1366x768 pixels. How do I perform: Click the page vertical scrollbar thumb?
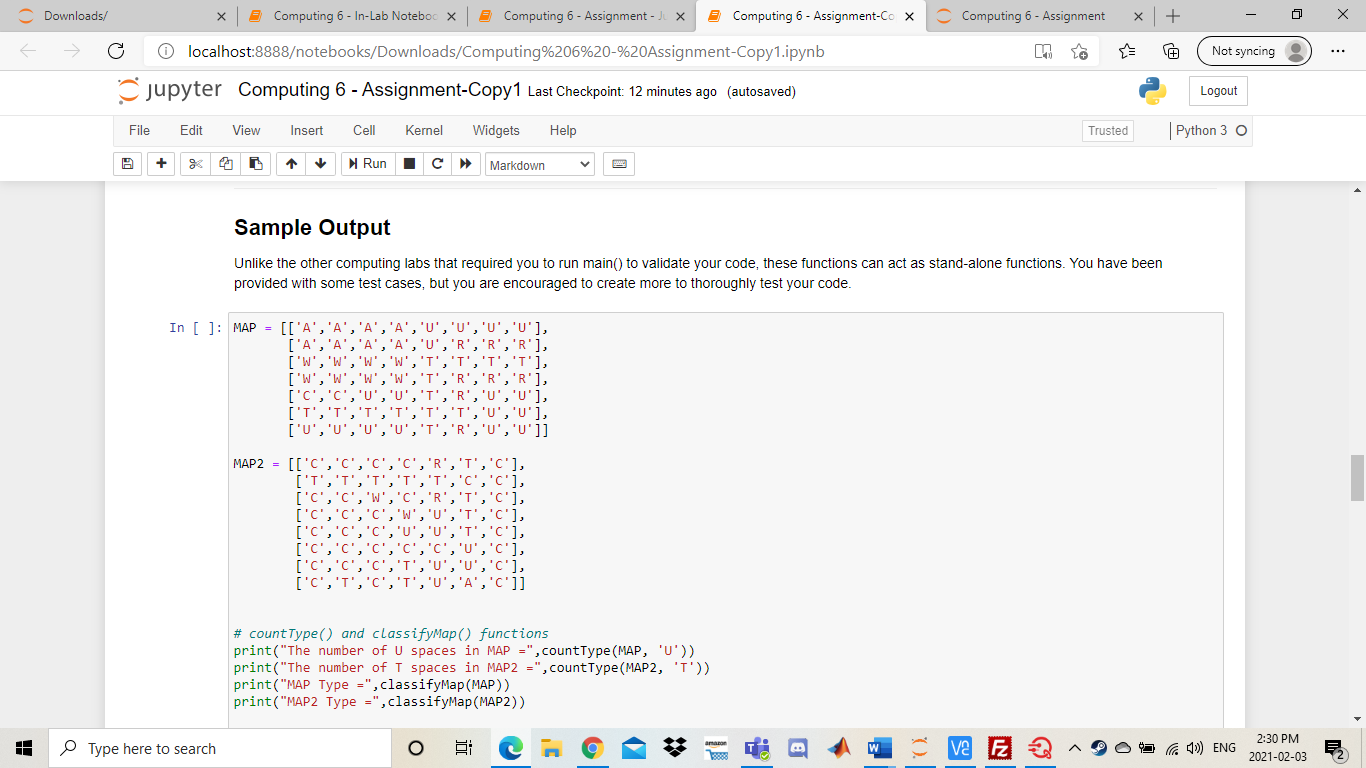pos(1357,477)
